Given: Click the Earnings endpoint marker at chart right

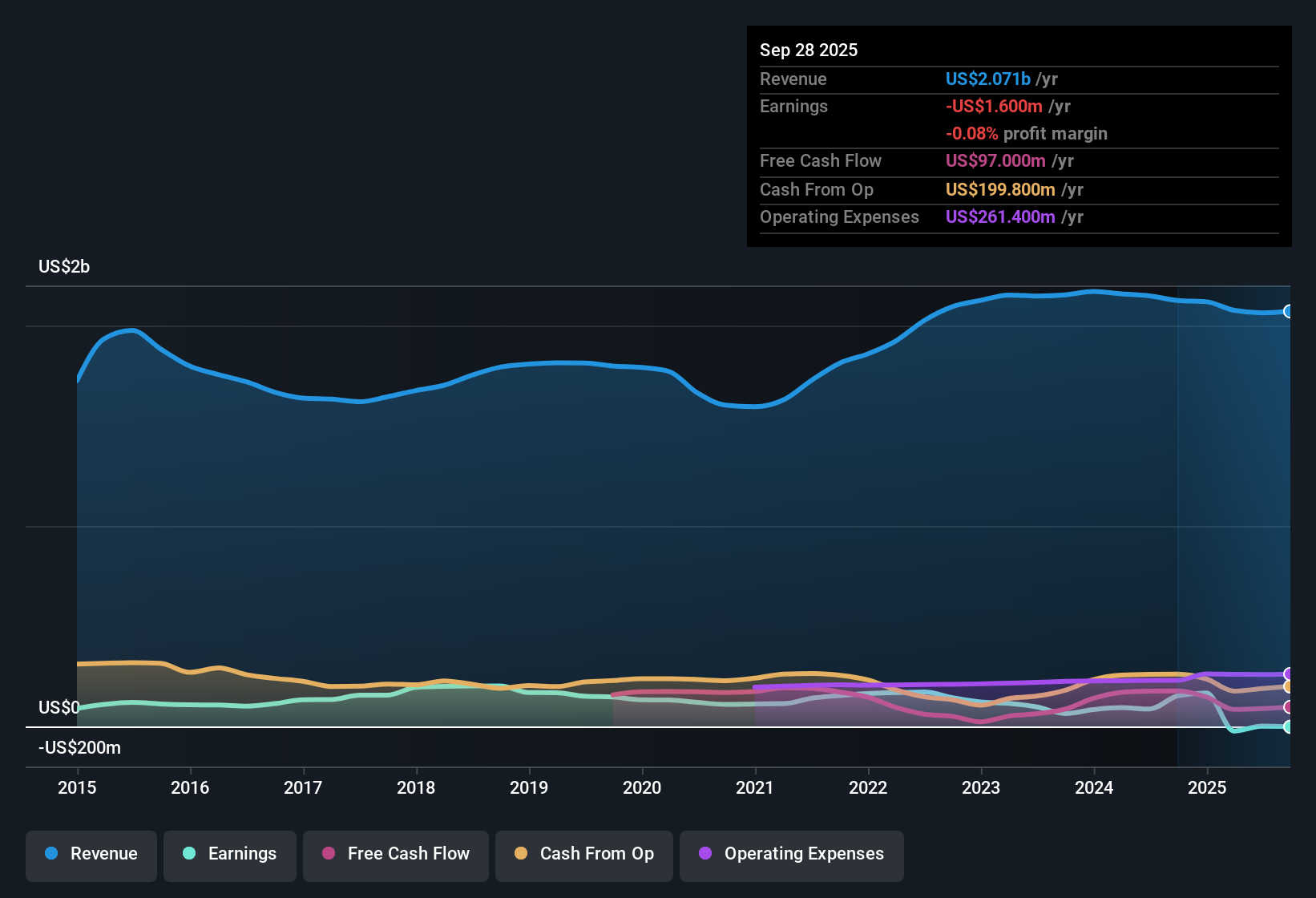Looking at the screenshot, I should (x=1289, y=728).
